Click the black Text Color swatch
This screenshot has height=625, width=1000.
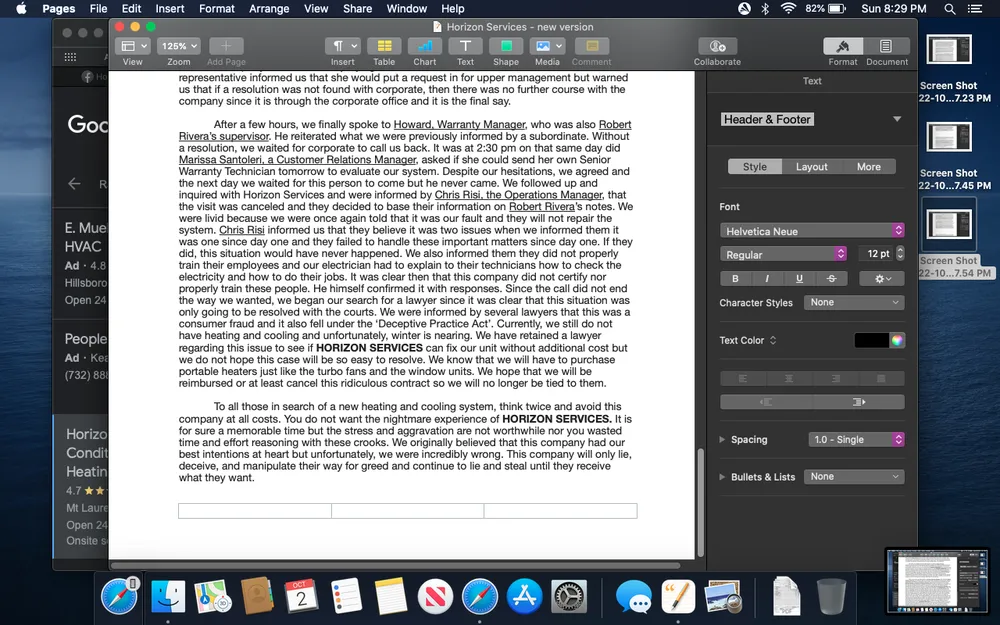coord(871,340)
